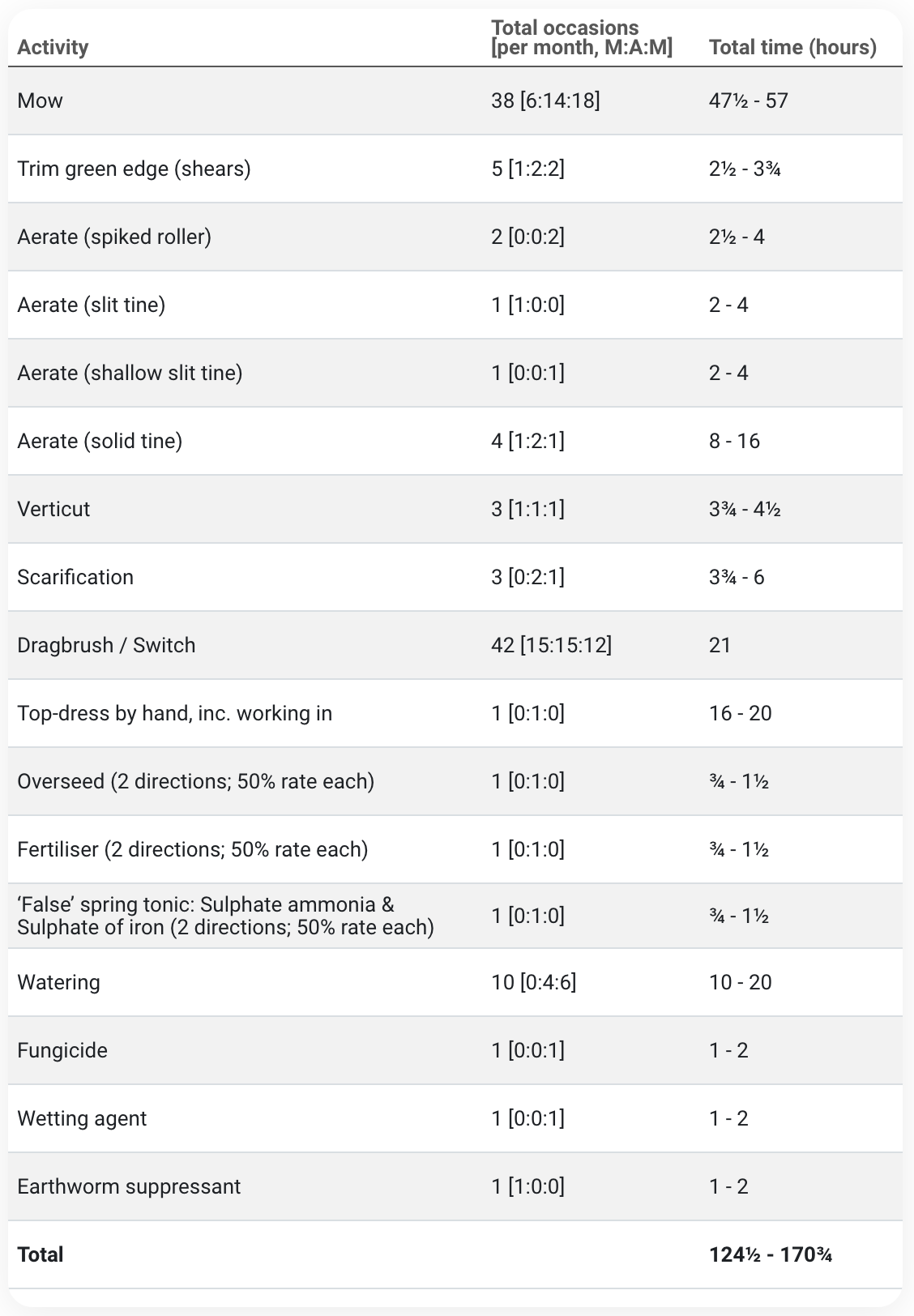Click the Scarification activity cell
914x1316 pixels.
coord(75,577)
